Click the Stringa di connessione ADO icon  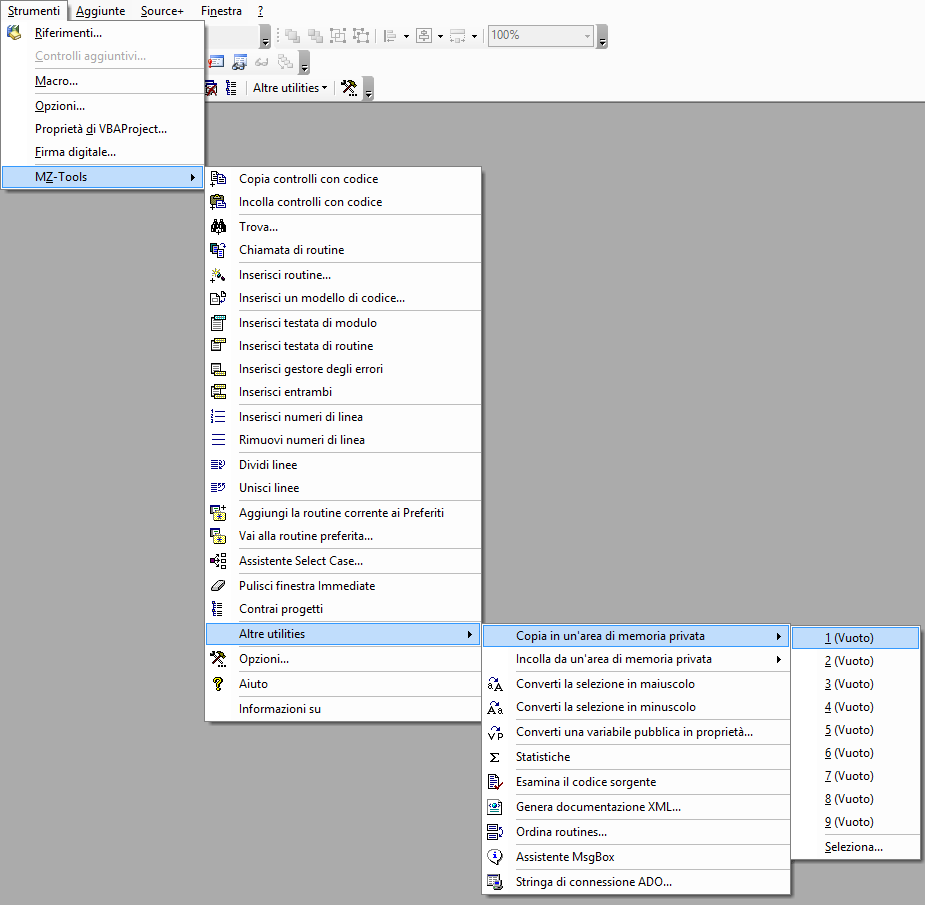click(495, 882)
